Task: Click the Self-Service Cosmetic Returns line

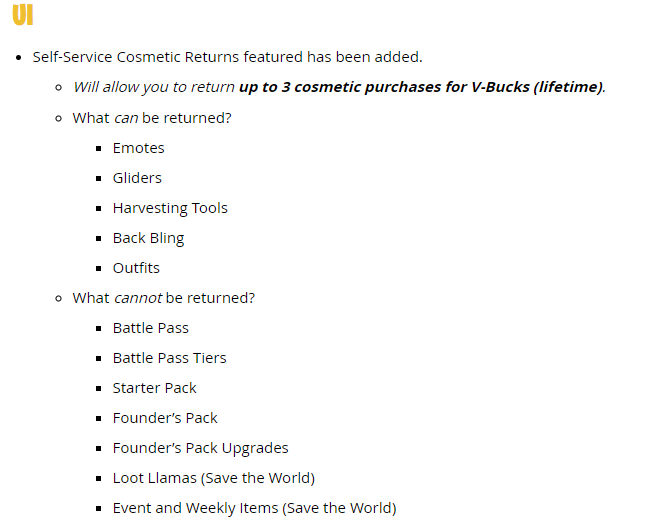Action: 227,57
